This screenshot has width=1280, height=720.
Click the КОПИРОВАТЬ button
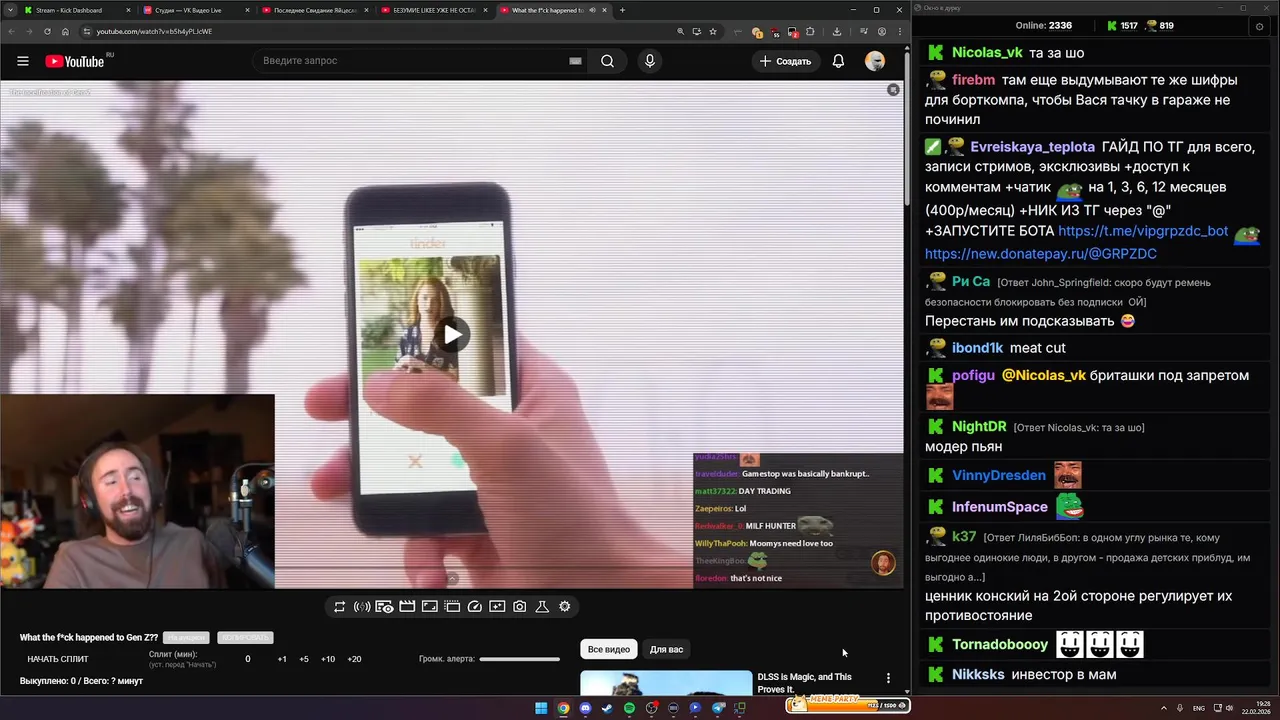coord(245,637)
